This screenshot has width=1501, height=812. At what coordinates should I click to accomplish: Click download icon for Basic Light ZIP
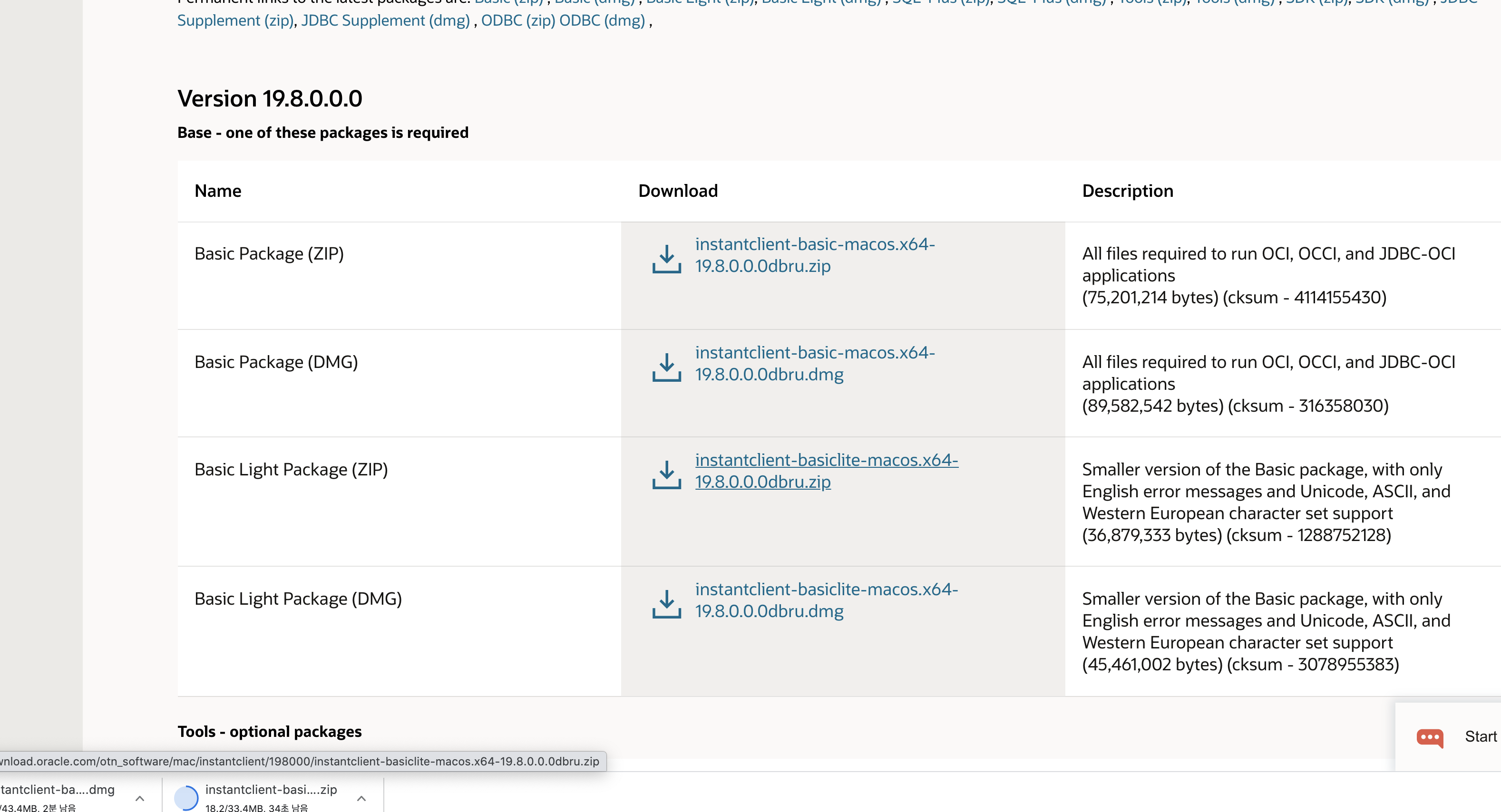coord(667,475)
